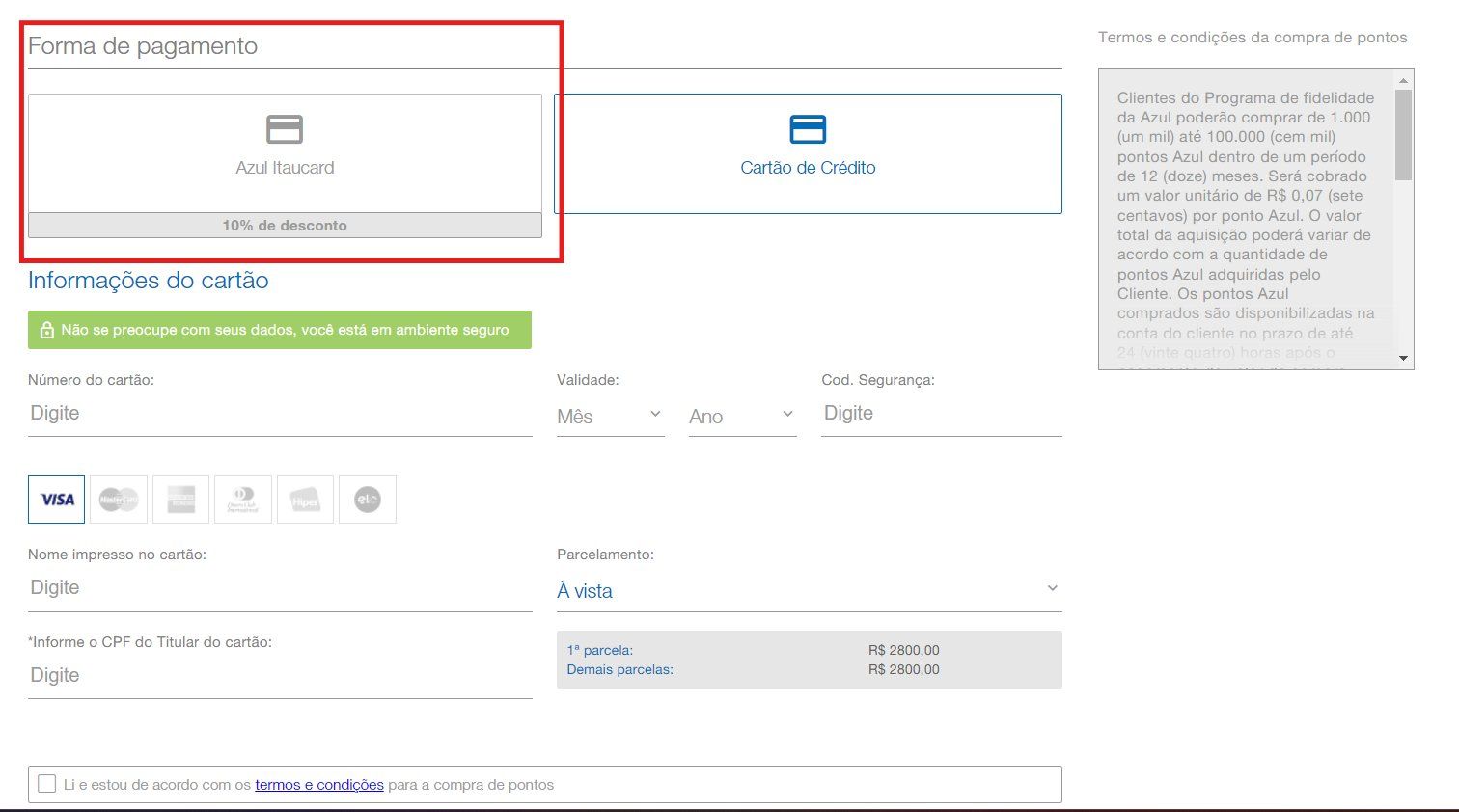Click the blue Cartão de Crédito card icon
1459x812 pixels.
tap(808, 129)
